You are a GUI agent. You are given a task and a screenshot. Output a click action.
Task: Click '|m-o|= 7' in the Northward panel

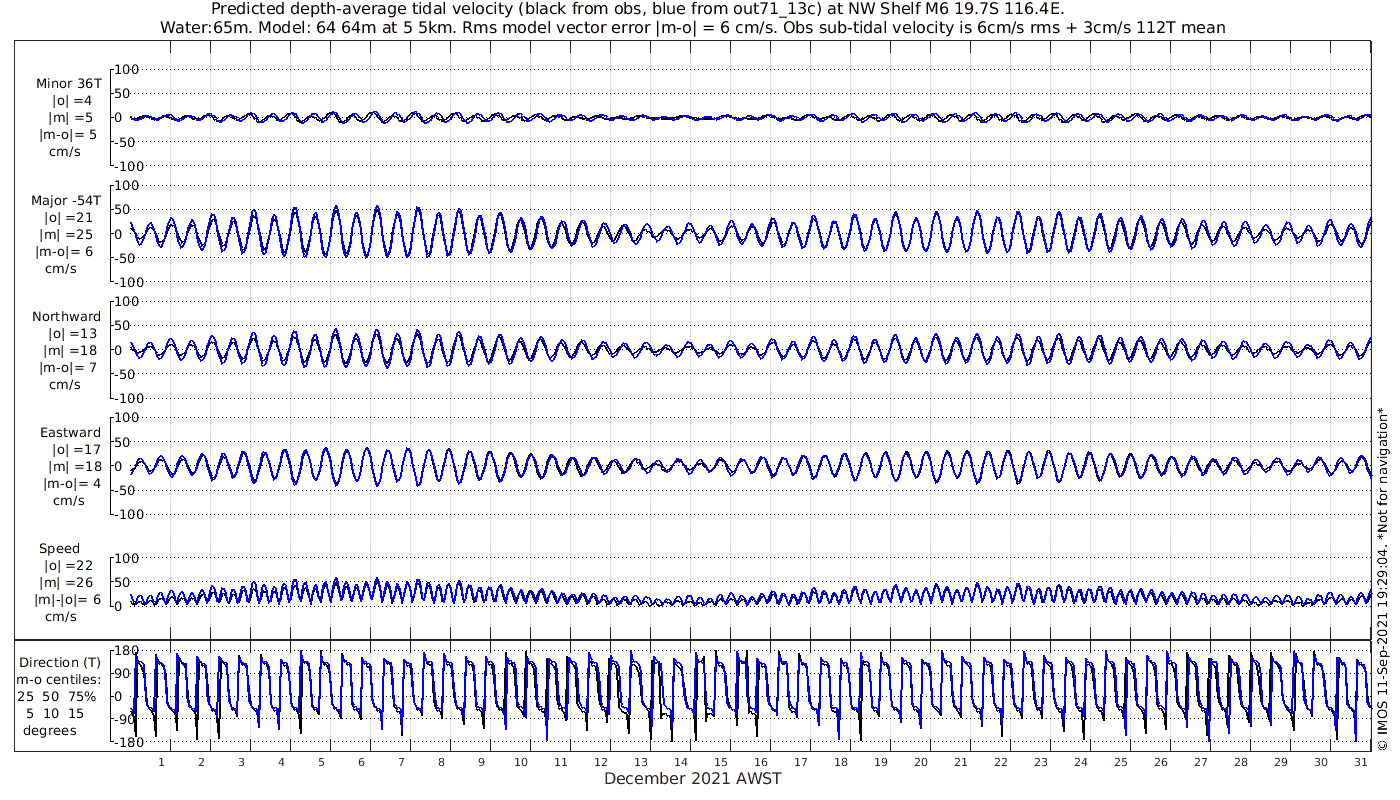[68, 368]
